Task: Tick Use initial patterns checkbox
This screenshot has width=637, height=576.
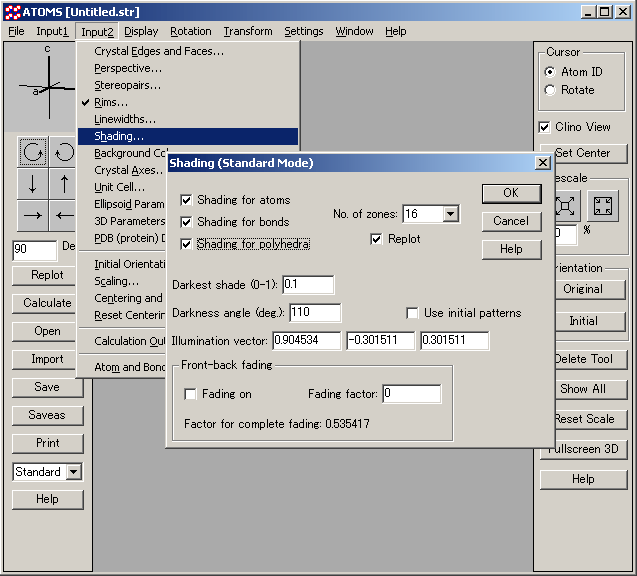Action: coord(413,313)
